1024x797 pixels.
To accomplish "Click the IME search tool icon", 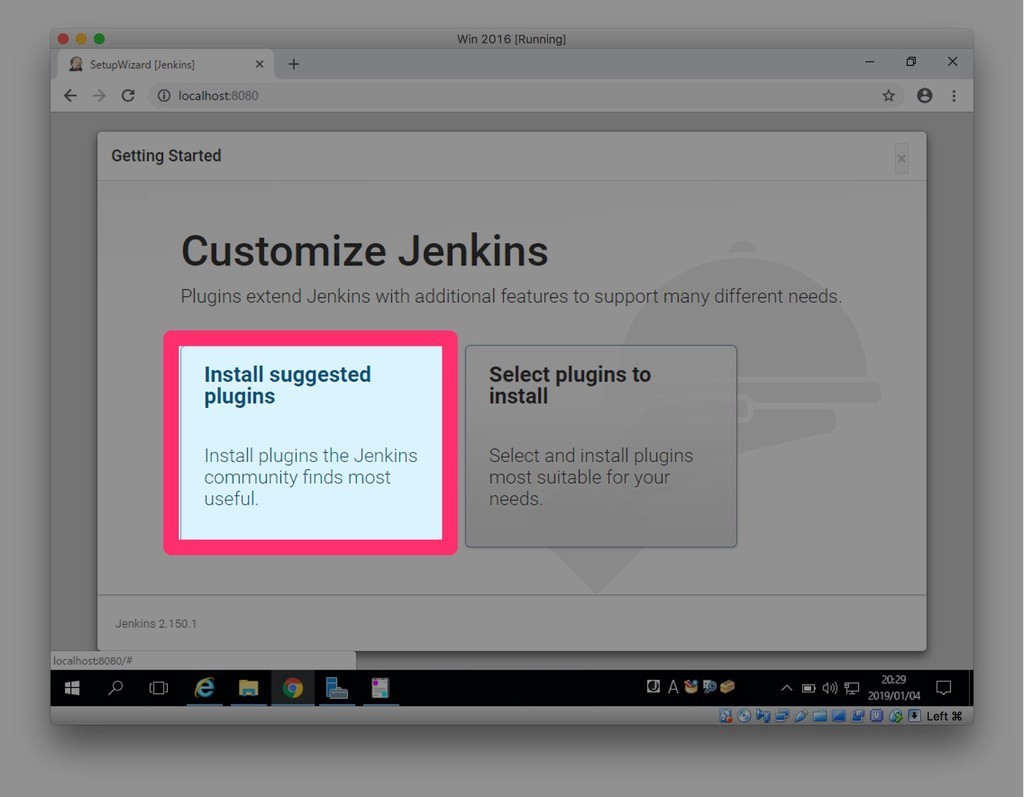I will pos(709,686).
